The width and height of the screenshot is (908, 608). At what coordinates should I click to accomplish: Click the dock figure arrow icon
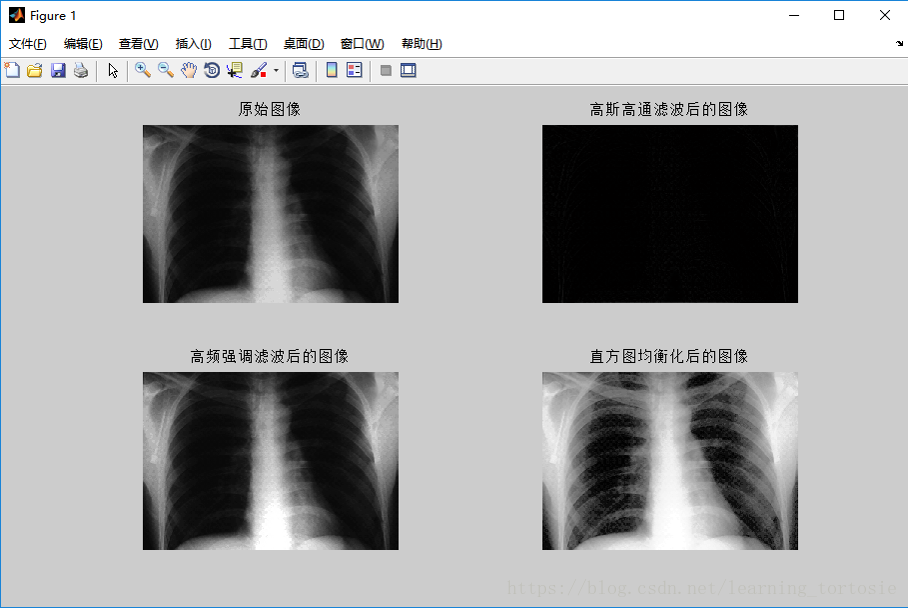(899, 43)
